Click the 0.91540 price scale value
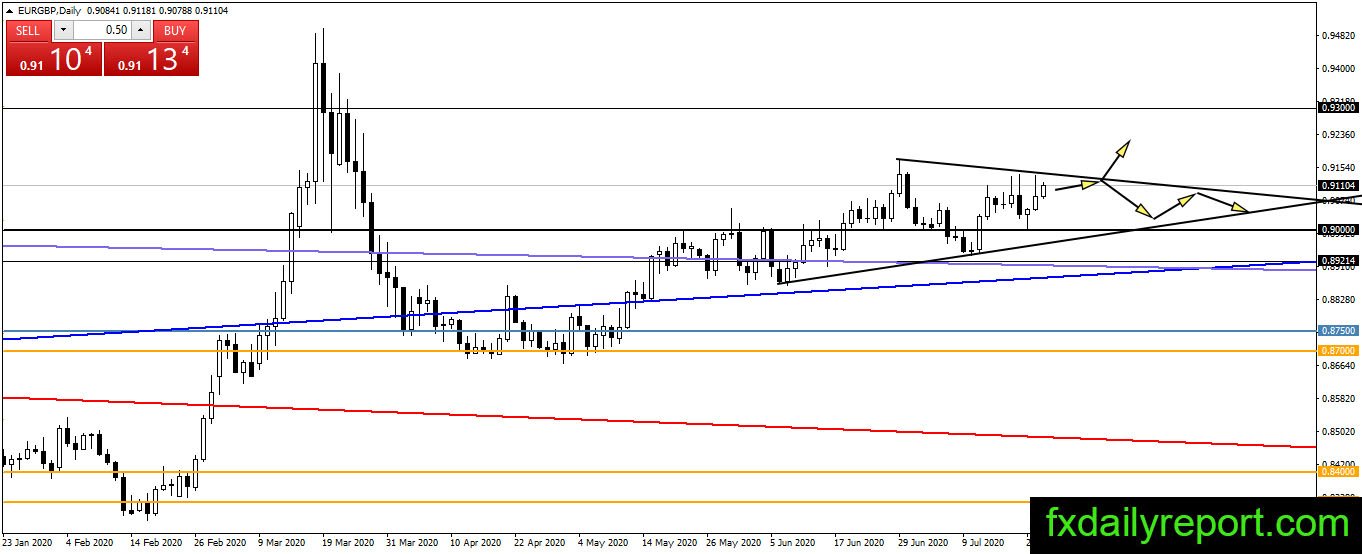Image resolution: width=1362 pixels, height=554 pixels. pos(1338,167)
